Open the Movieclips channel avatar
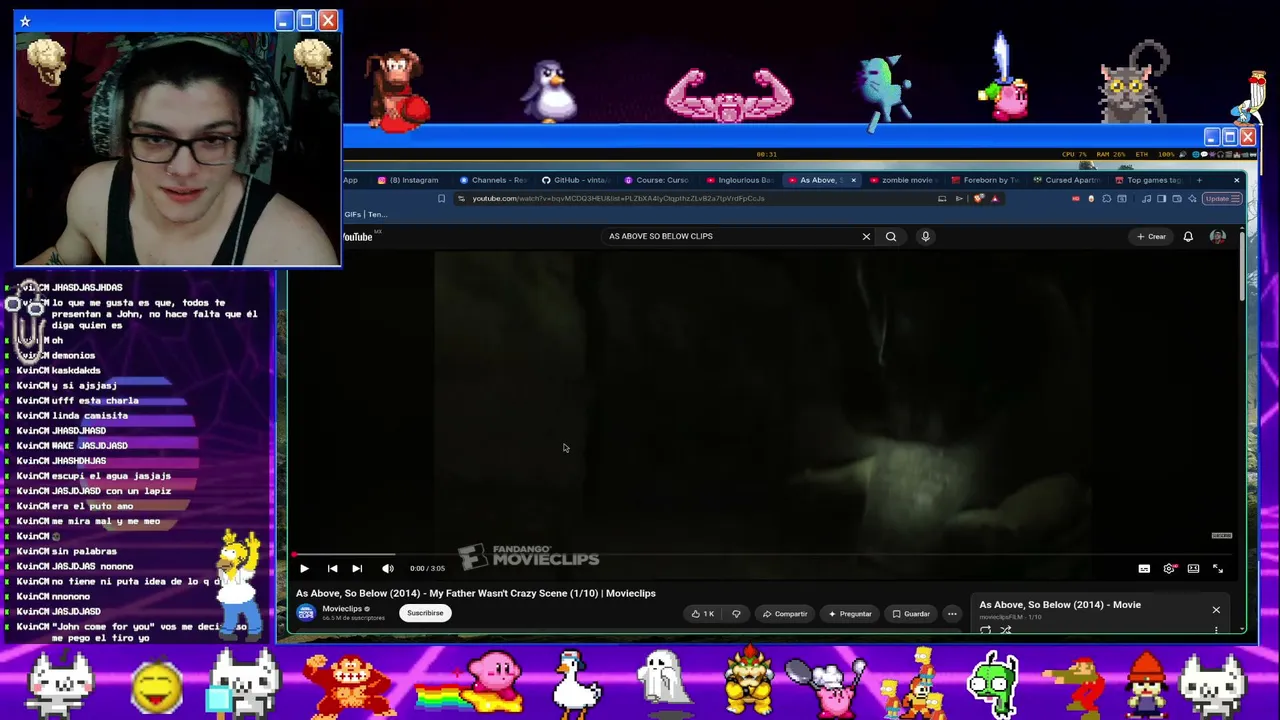This screenshot has height=720, width=1280. (306, 613)
